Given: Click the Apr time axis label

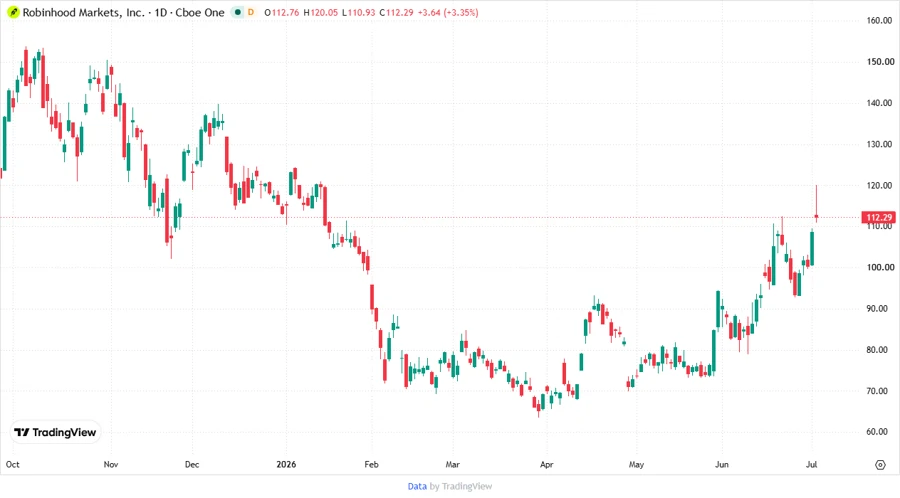Looking at the screenshot, I should (546, 464).
